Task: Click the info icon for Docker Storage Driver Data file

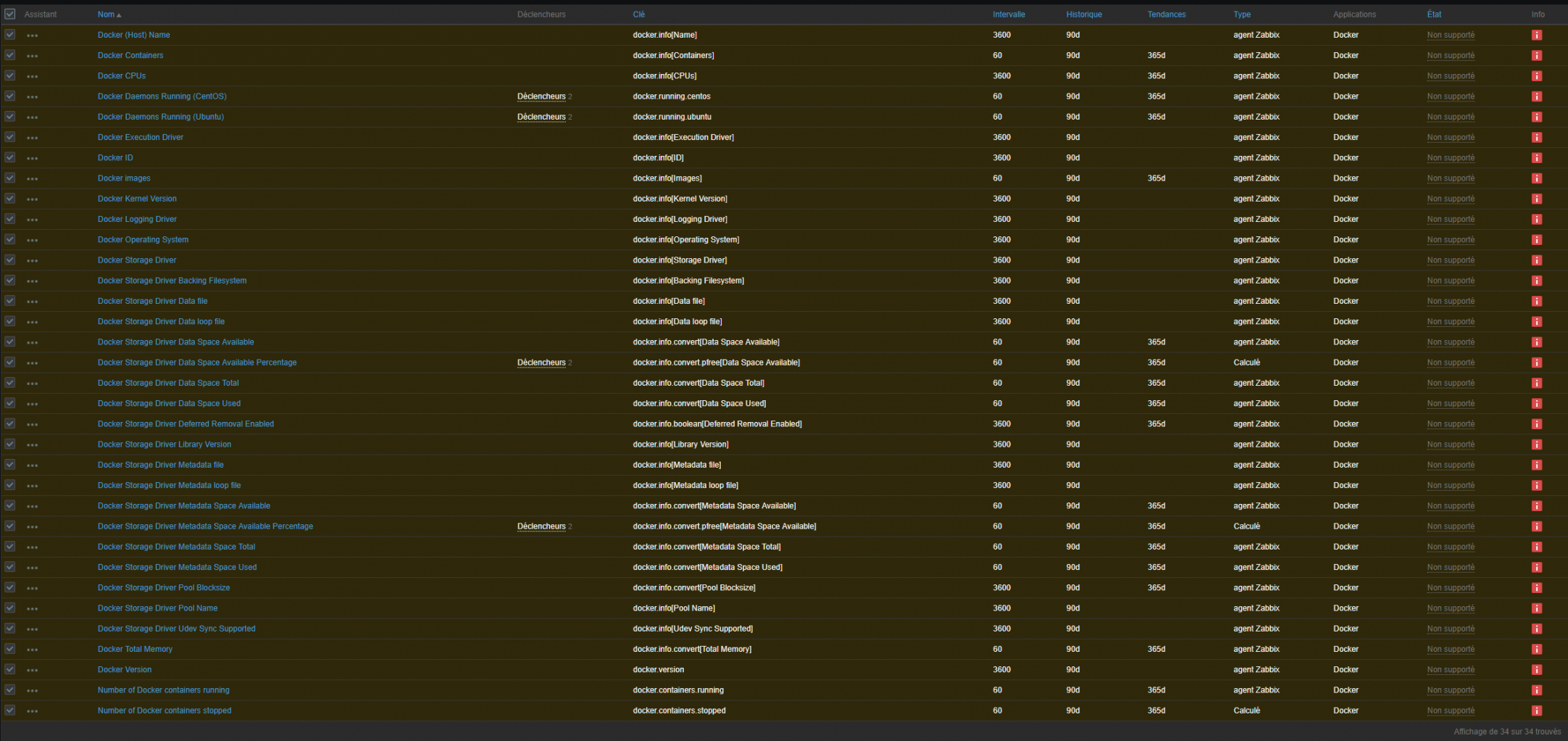Action: pyautogui.click(x=1536, y=301)
